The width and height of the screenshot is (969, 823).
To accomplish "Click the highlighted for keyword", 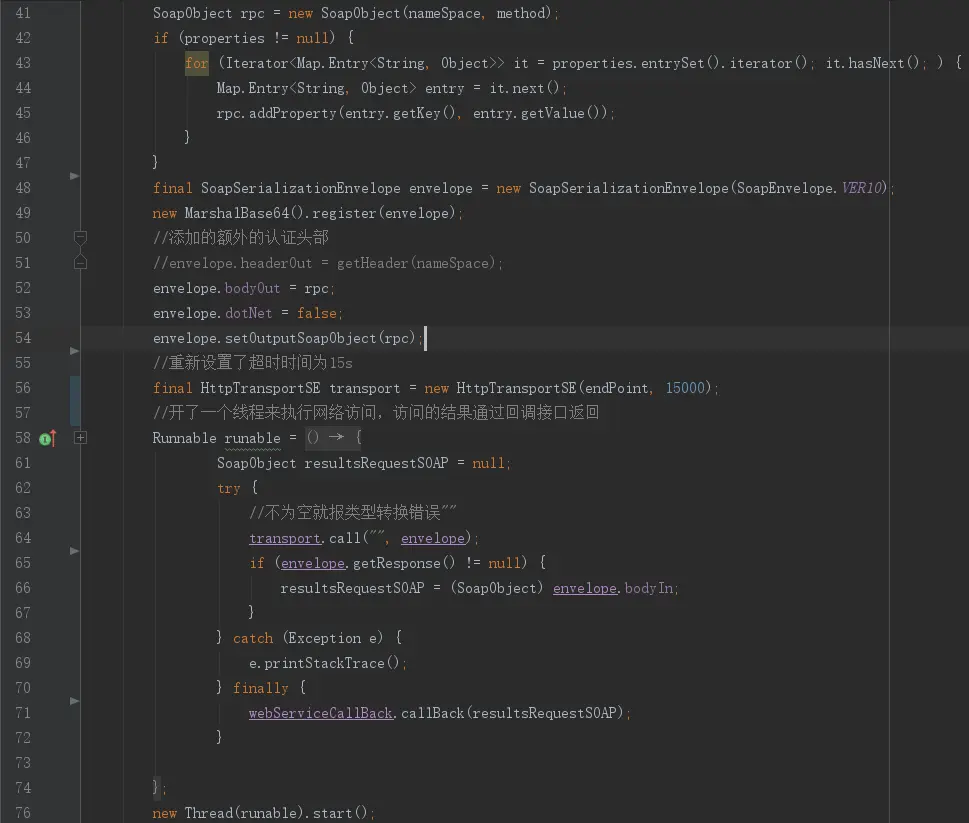I will (197, 63).
